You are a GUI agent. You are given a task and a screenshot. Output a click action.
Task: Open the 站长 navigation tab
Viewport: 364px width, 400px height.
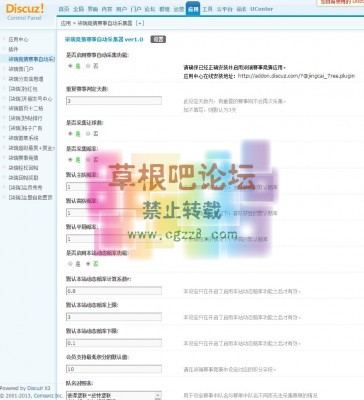point(241,9)
